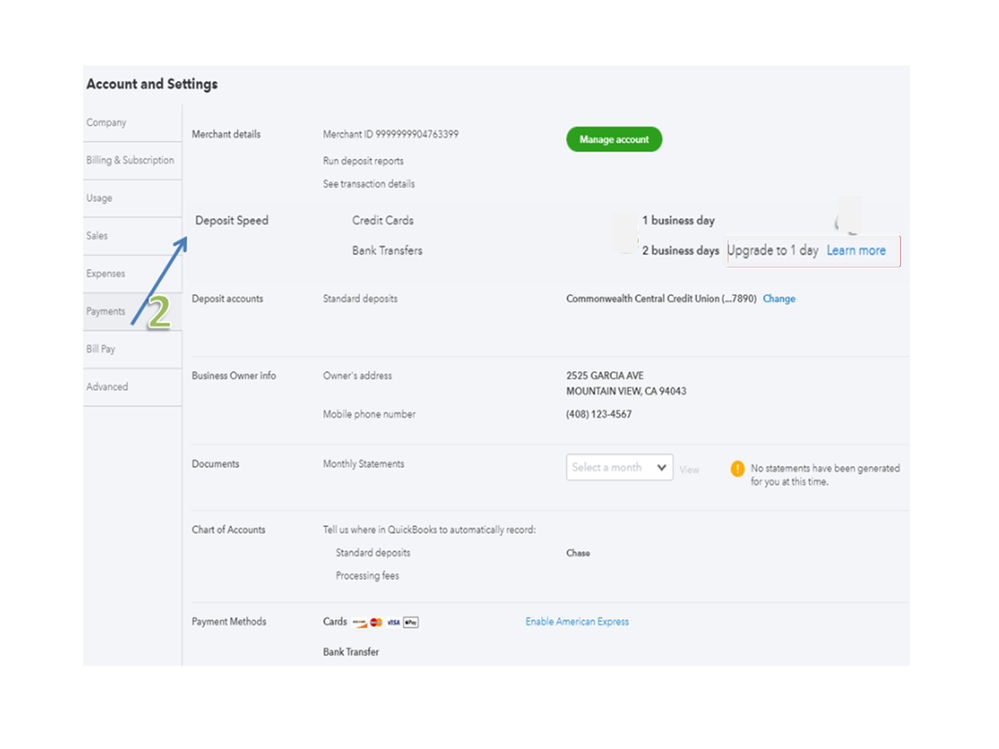Viewport: 999px width, 749px height.
Task: Go to the Usage tab
Action: click(99, 198)
